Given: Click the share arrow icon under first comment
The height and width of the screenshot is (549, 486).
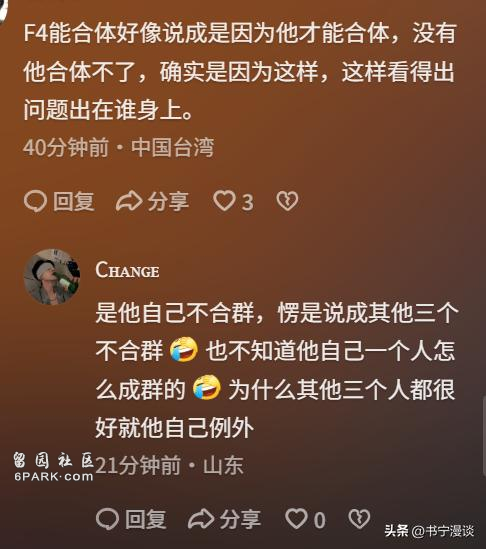Looking at the screenshot, I should tap(129, 201).
